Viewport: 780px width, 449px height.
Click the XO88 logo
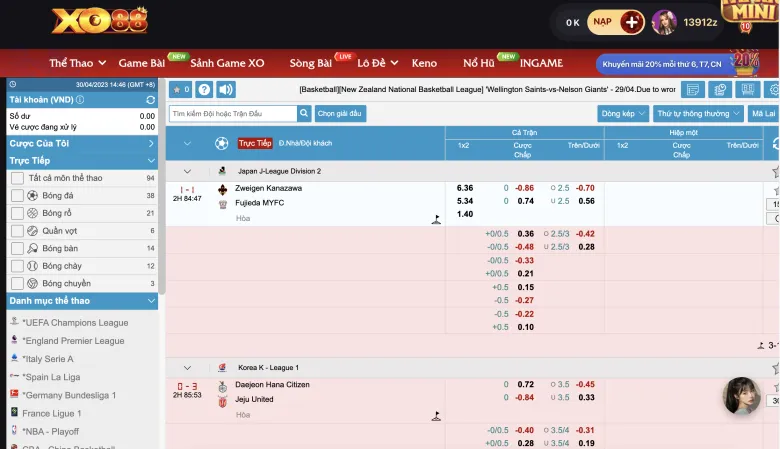pyautogui.click(x=99, y=21)
